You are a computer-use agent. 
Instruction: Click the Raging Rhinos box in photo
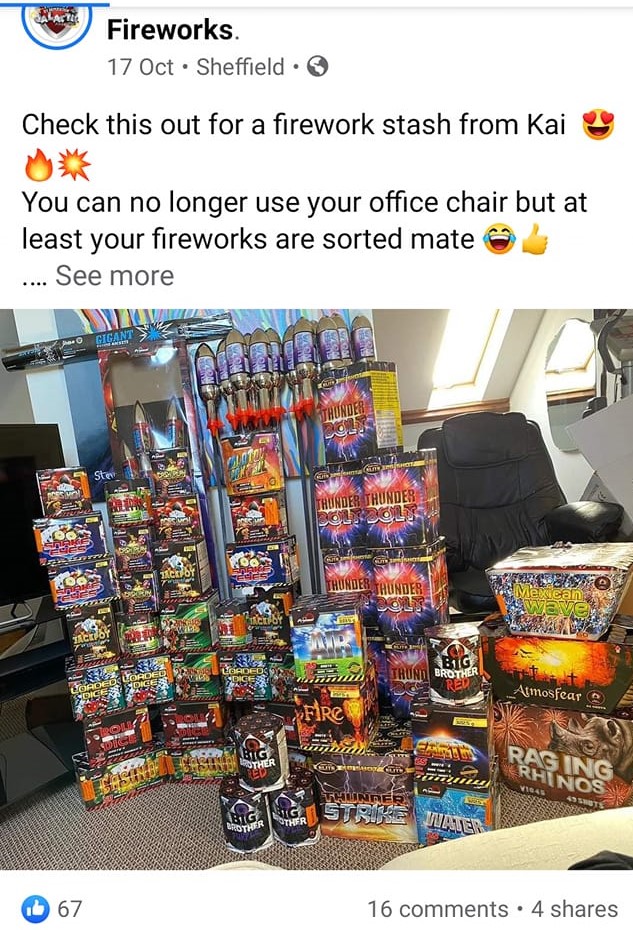click(564, 751)
